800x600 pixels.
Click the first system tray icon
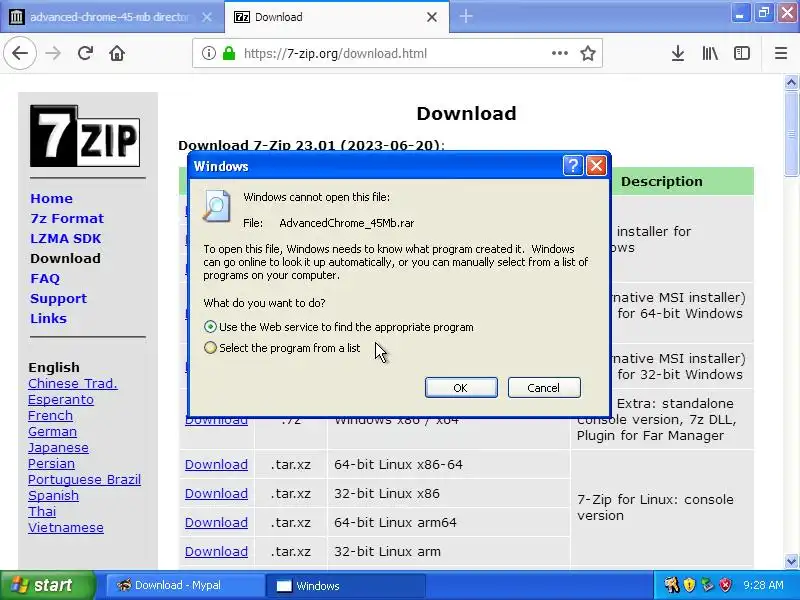[671, 585]
